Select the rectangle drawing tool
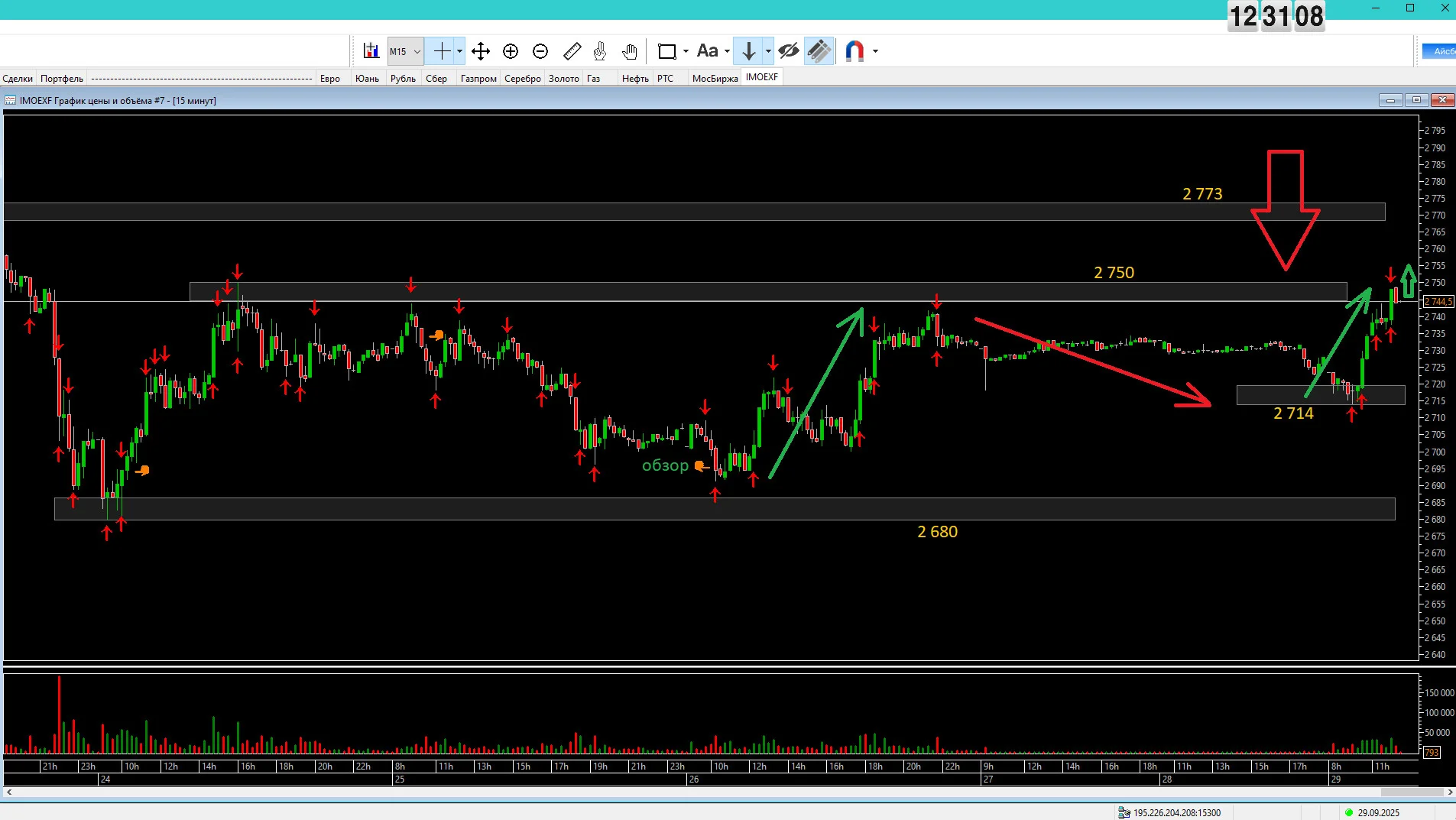Image resolution: width=1456 pixels, height=820 pixels. click(667, 51)
